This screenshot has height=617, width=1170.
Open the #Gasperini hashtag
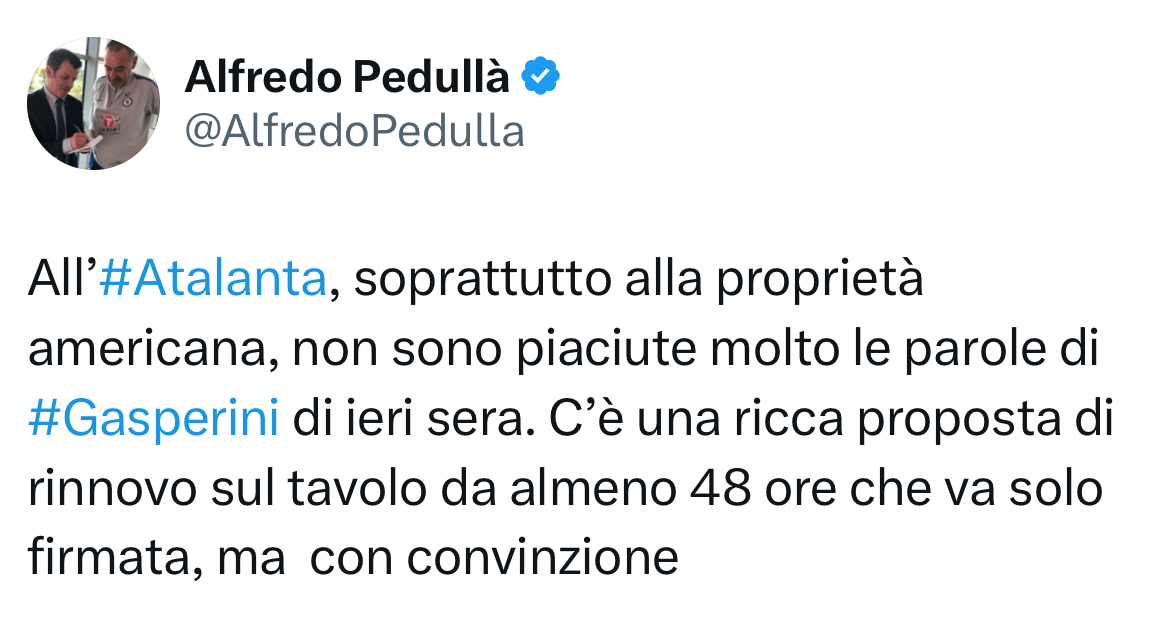coord(154,419)
